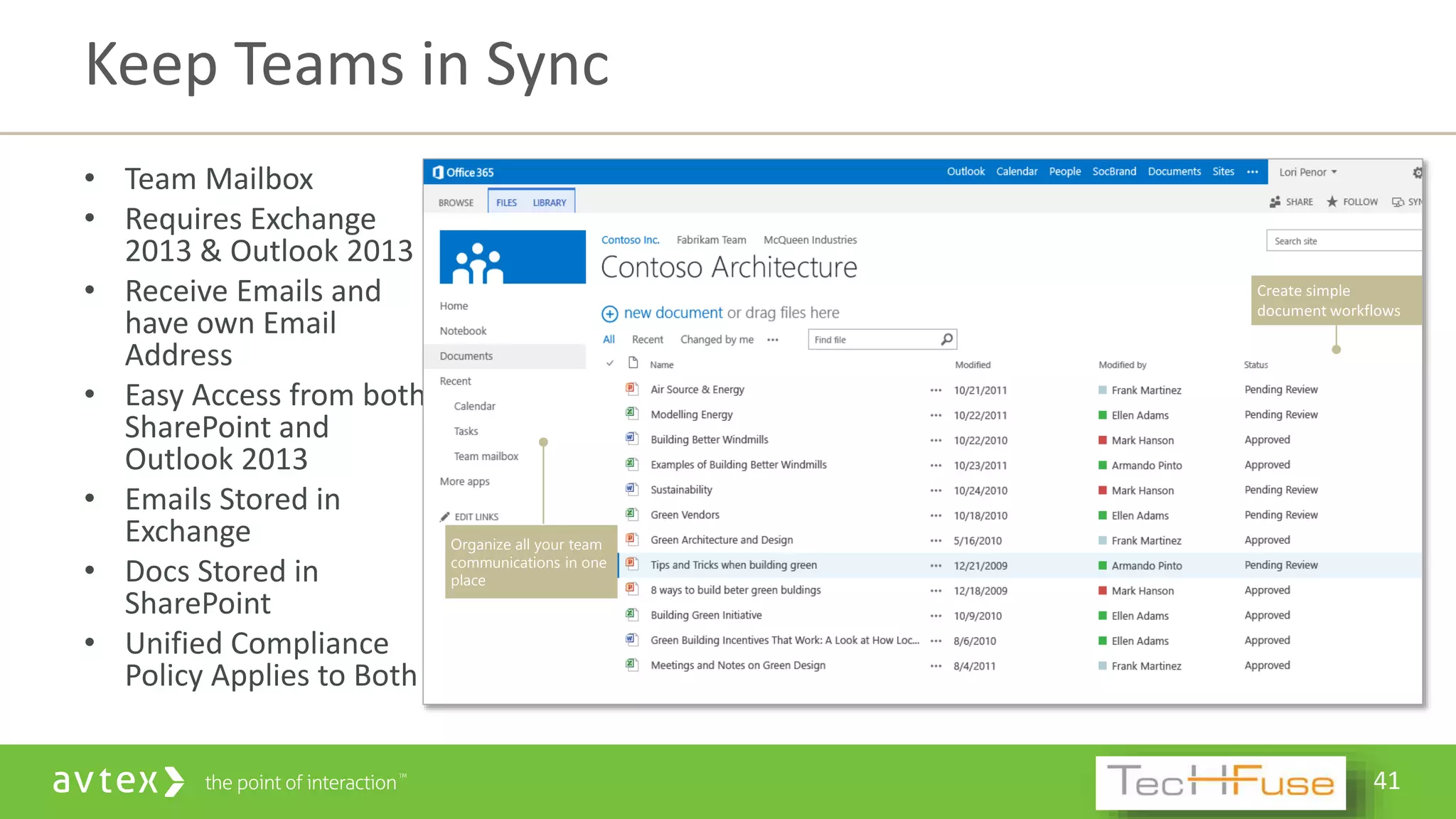Click the Edit Links pencil icon
1456x819 pixels.
pyautogui.click(x=445, y=517)
